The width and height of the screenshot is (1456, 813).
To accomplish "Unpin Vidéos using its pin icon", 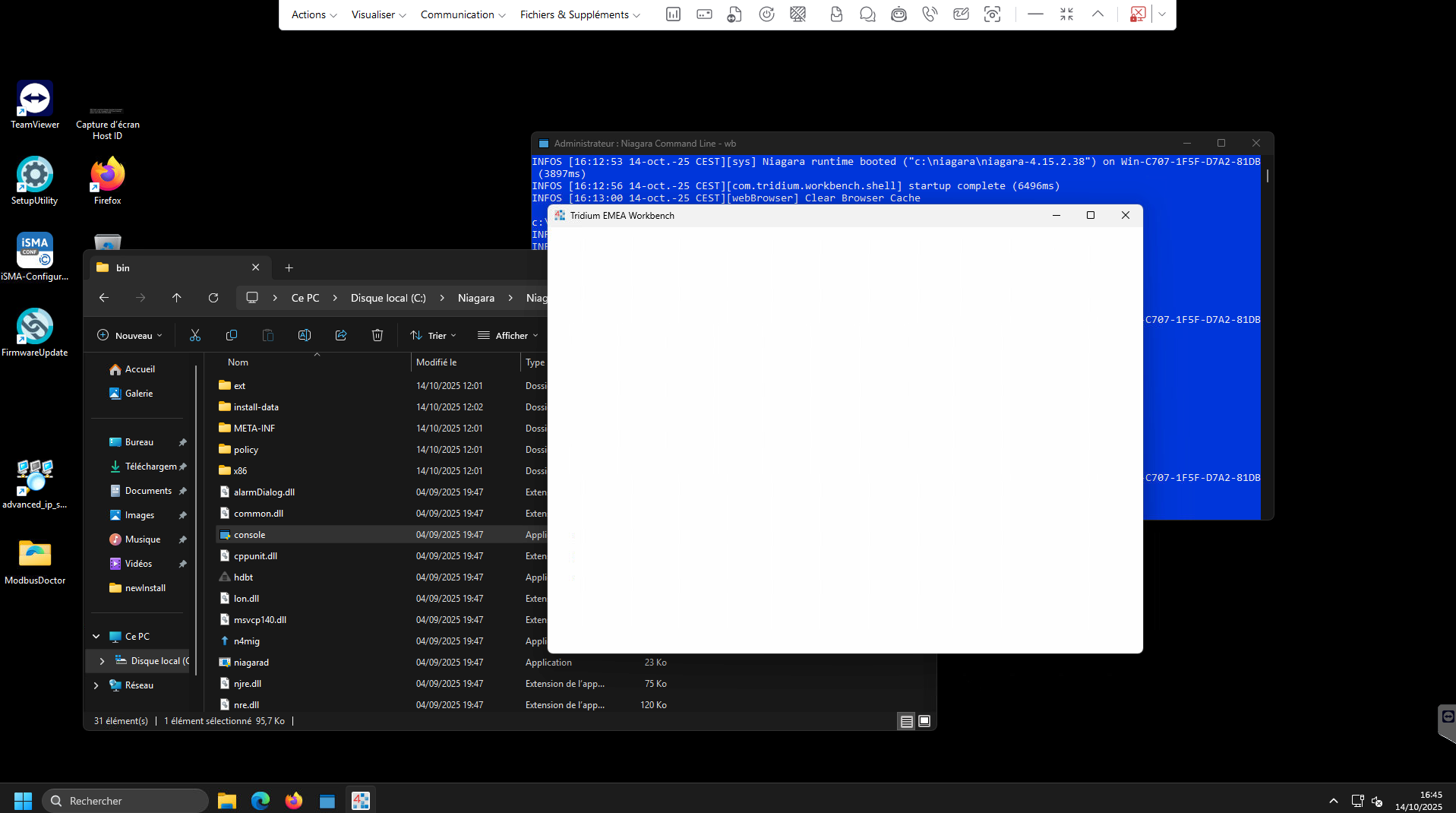I will (x=182, y=564).
